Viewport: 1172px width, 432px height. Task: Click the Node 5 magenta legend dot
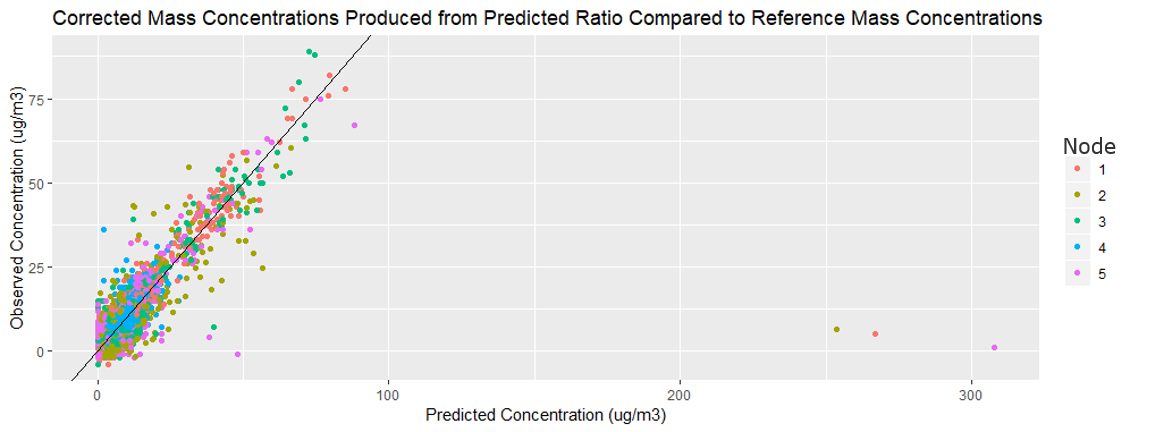pos(1079,274)
